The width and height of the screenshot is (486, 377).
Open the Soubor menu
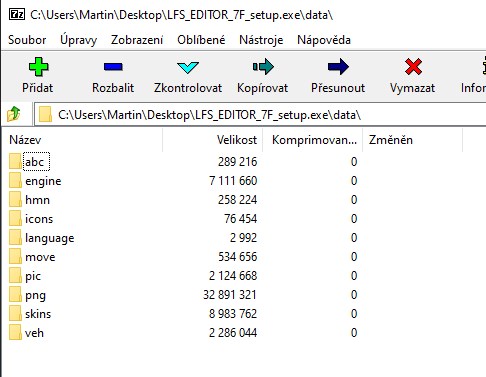coord(27,40)
